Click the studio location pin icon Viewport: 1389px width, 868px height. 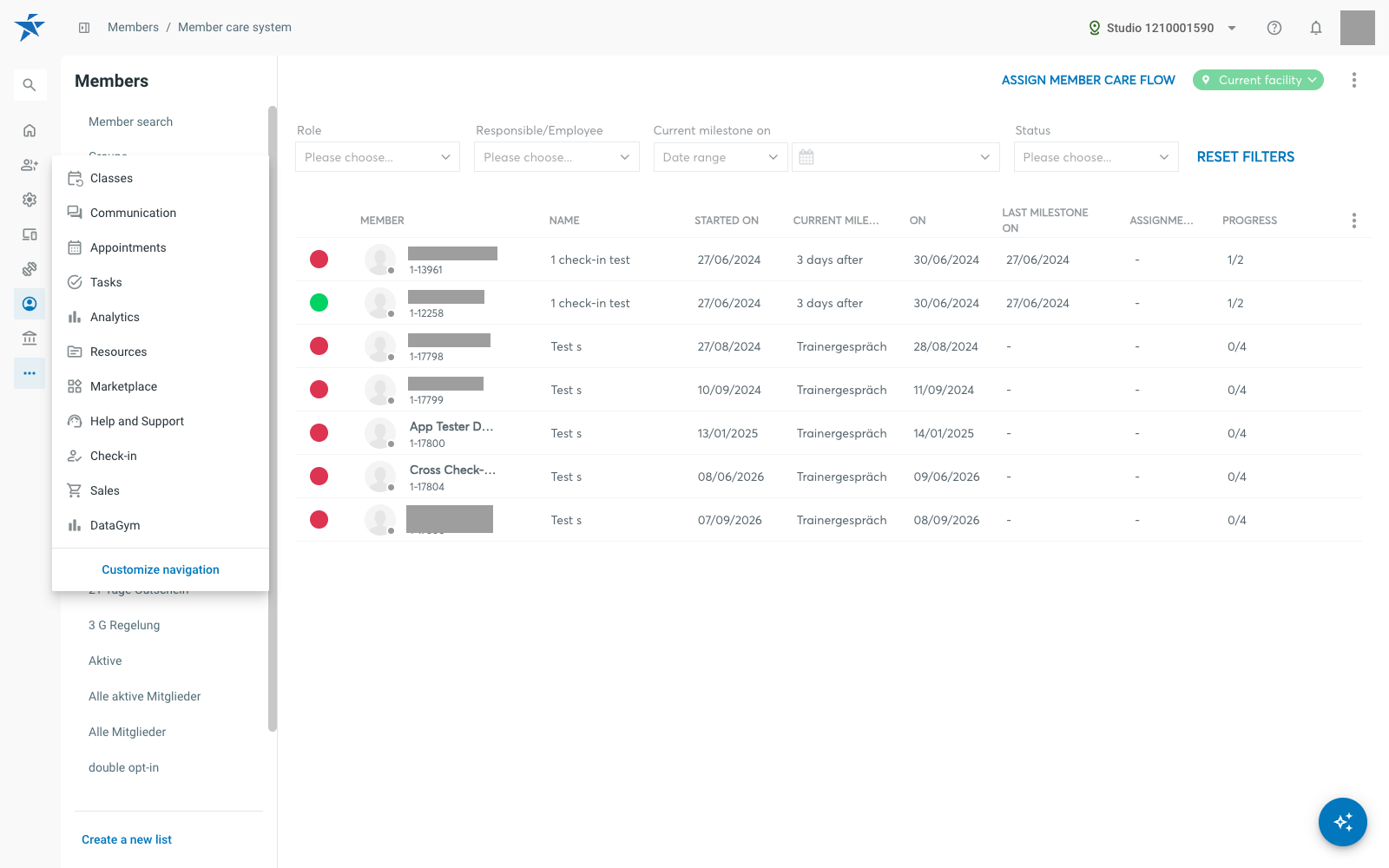(x=1095, y=28)
